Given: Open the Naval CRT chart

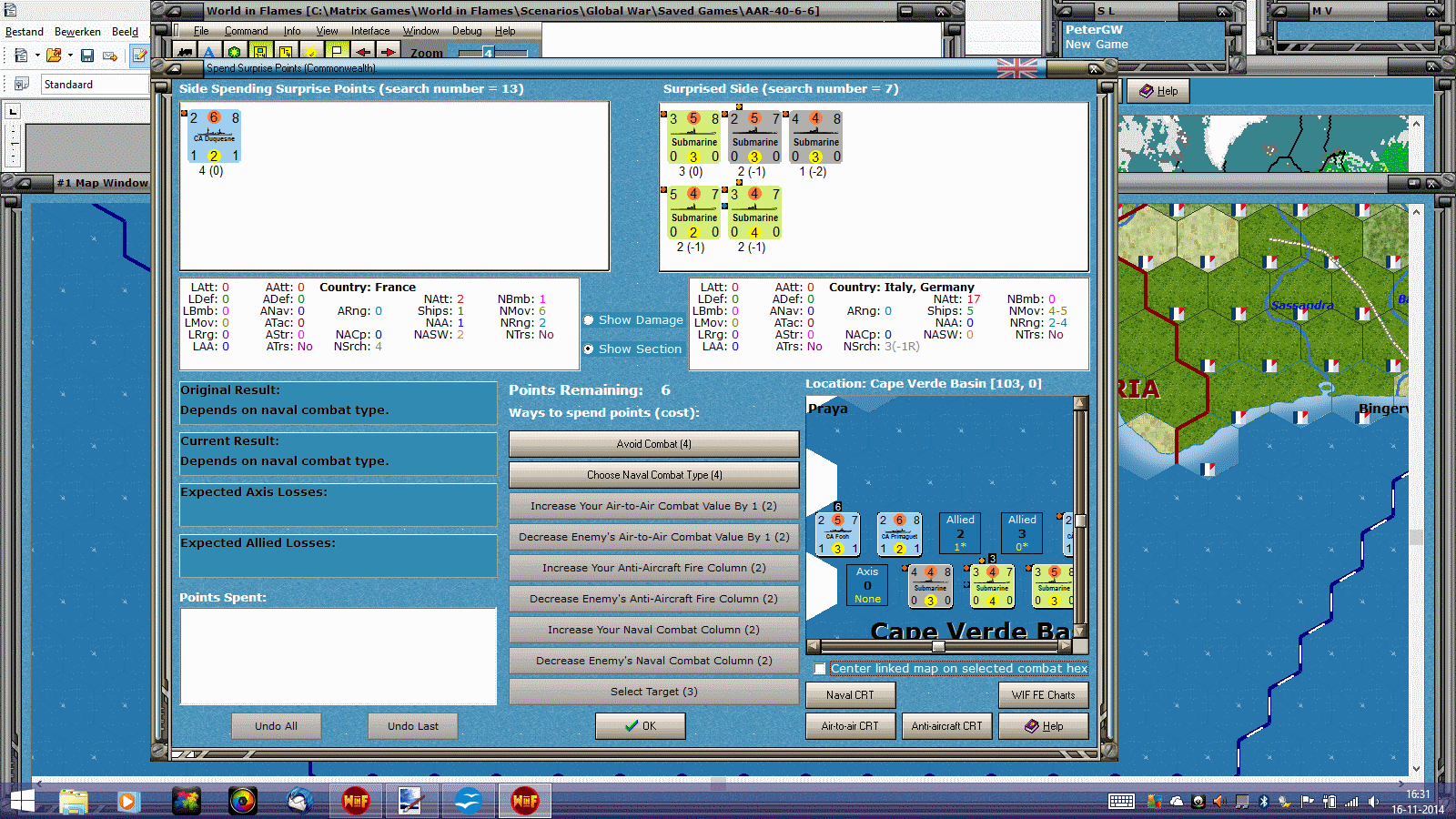Looking at the screenshot, I should [x=850, y=695].
